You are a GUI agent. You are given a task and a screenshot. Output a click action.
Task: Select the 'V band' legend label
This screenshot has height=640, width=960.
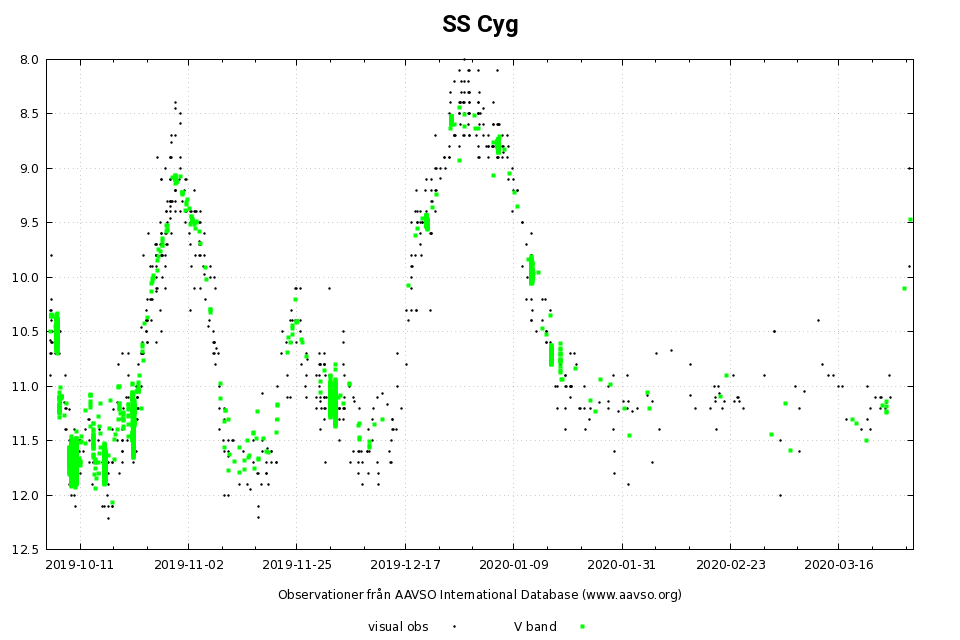(x=535, y=626)
